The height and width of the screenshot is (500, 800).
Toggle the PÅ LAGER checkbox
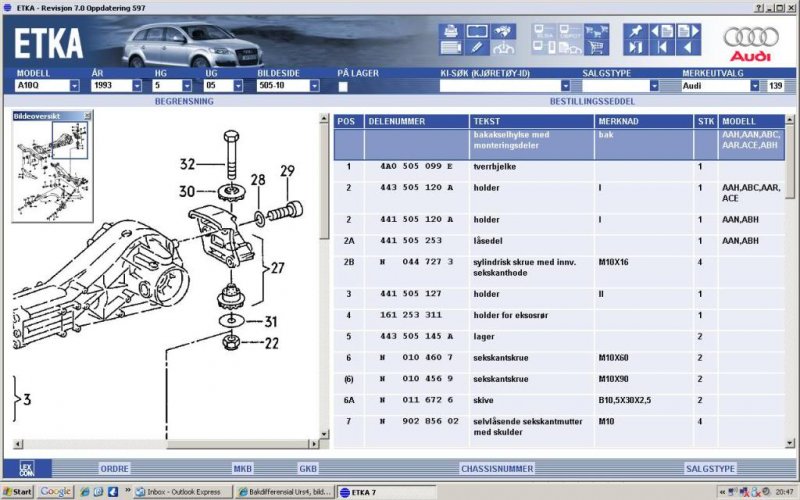pyautogui.click(x=343, y=86)
